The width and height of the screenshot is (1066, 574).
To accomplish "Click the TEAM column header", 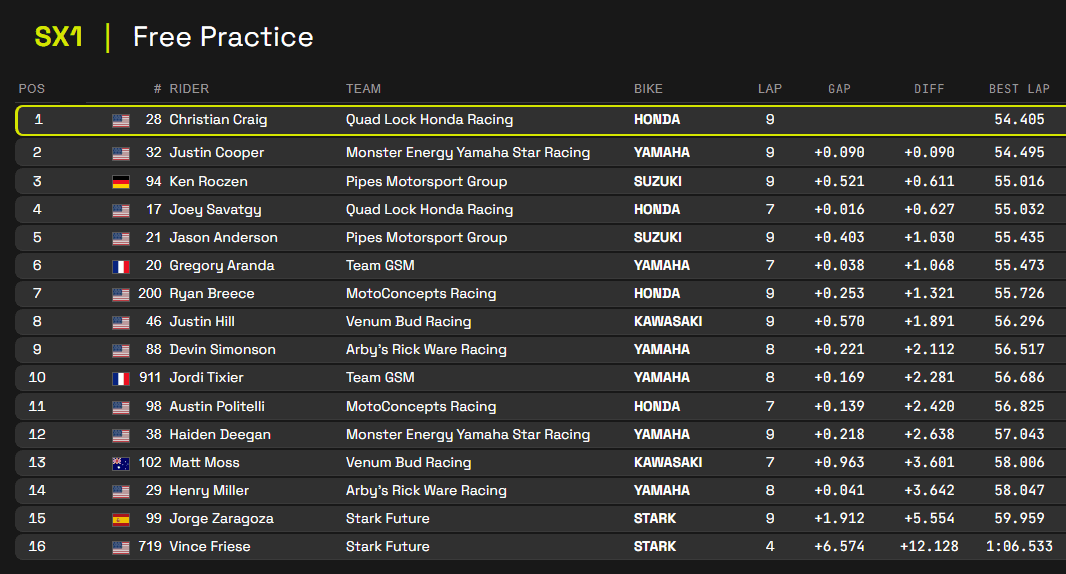I will coord(363,89).
